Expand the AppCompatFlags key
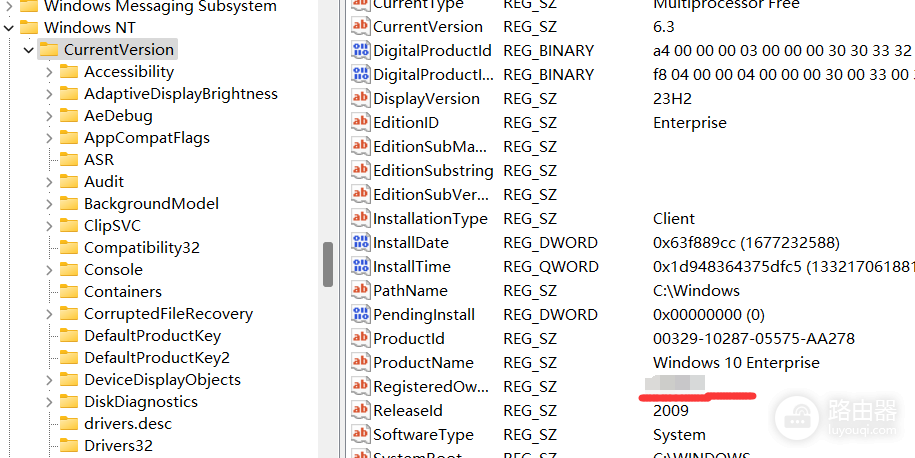 click(49, 138)
